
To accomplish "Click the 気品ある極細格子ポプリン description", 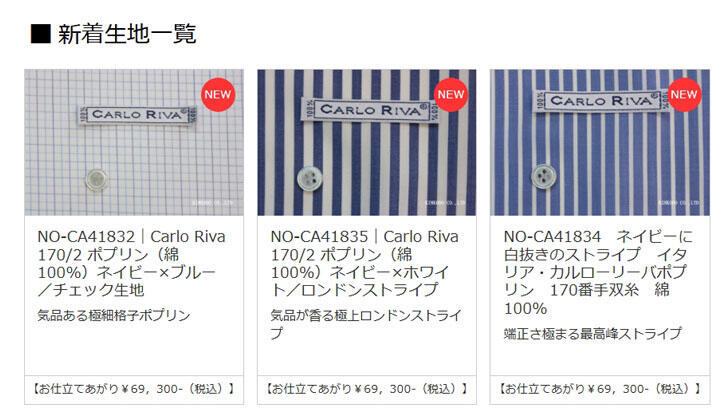I will click(x=114, y=316).
